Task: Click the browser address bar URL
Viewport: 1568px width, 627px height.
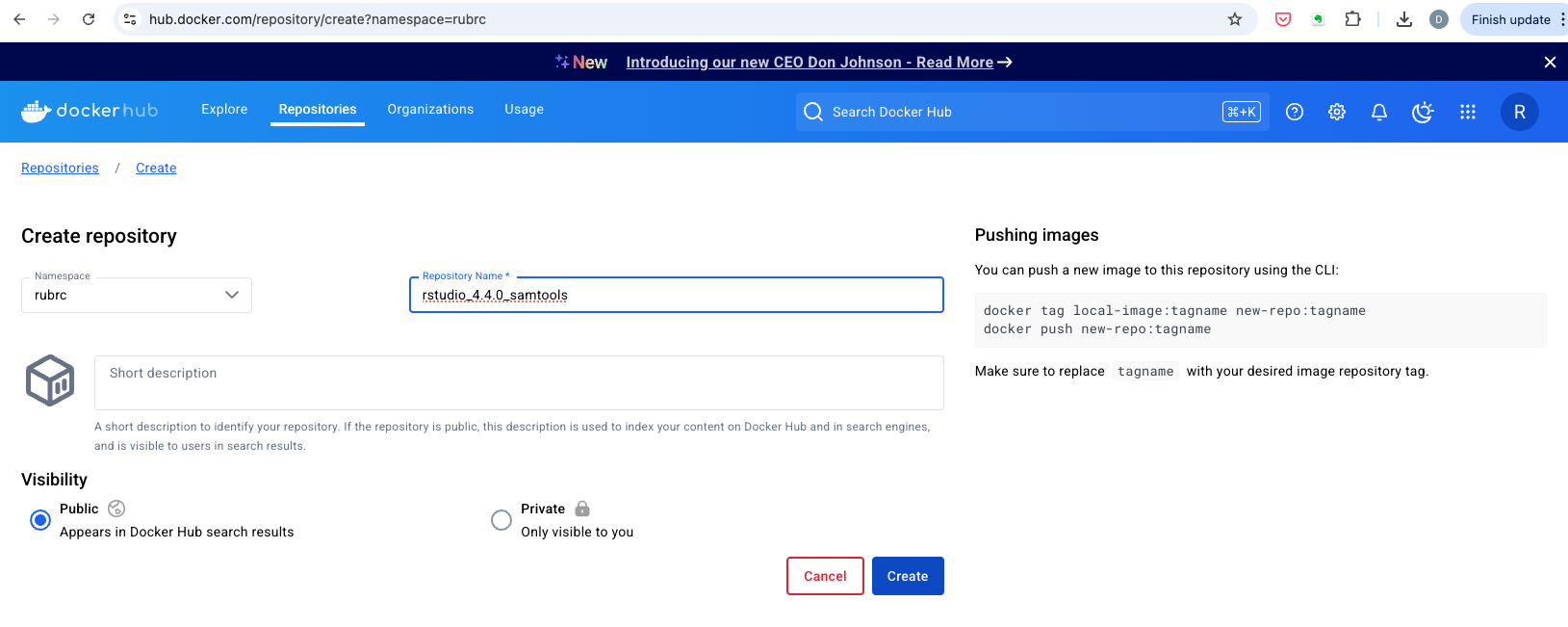Action: tap(318, 19)
